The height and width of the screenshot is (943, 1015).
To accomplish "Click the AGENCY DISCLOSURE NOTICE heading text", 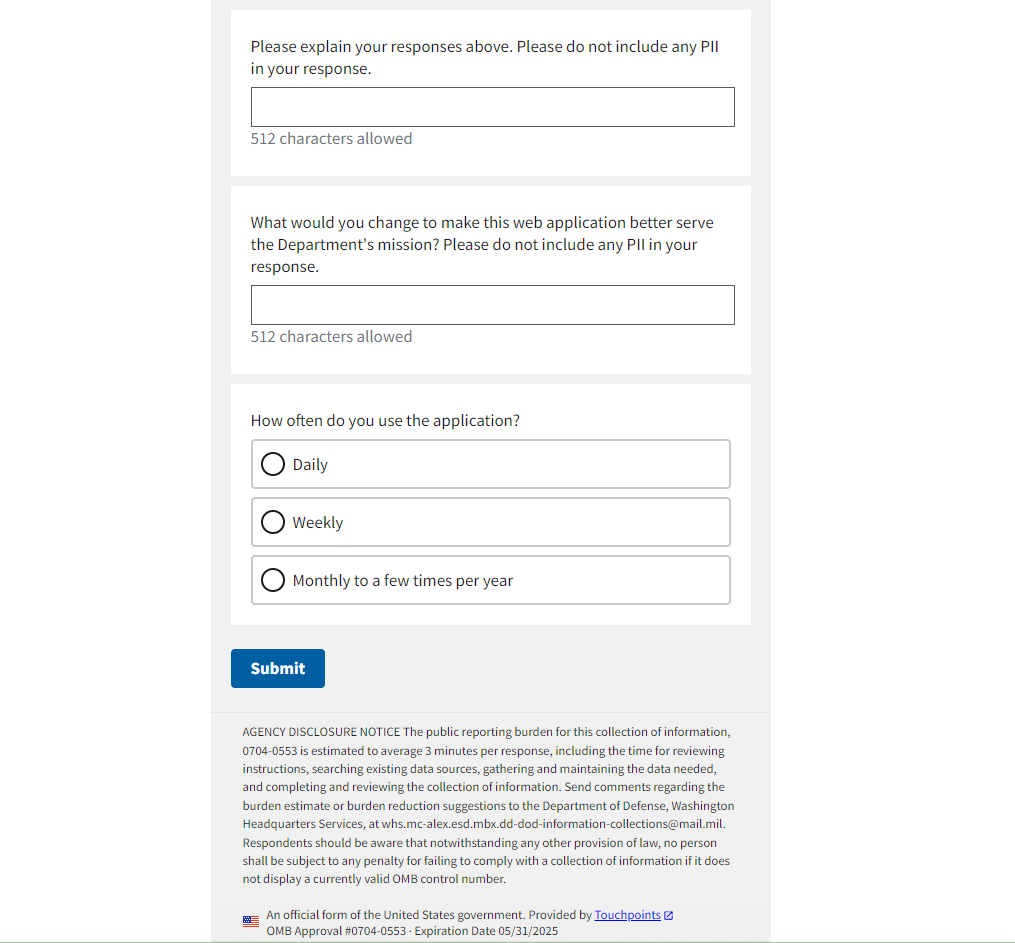I will click(x=321, y=732).
